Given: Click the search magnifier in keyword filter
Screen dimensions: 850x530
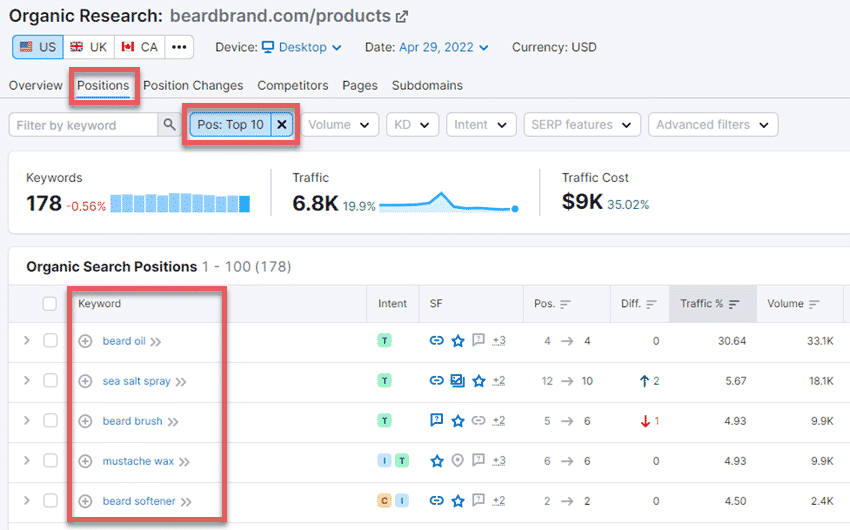Looking at the screenshot, I should click(x=170, y=125).
